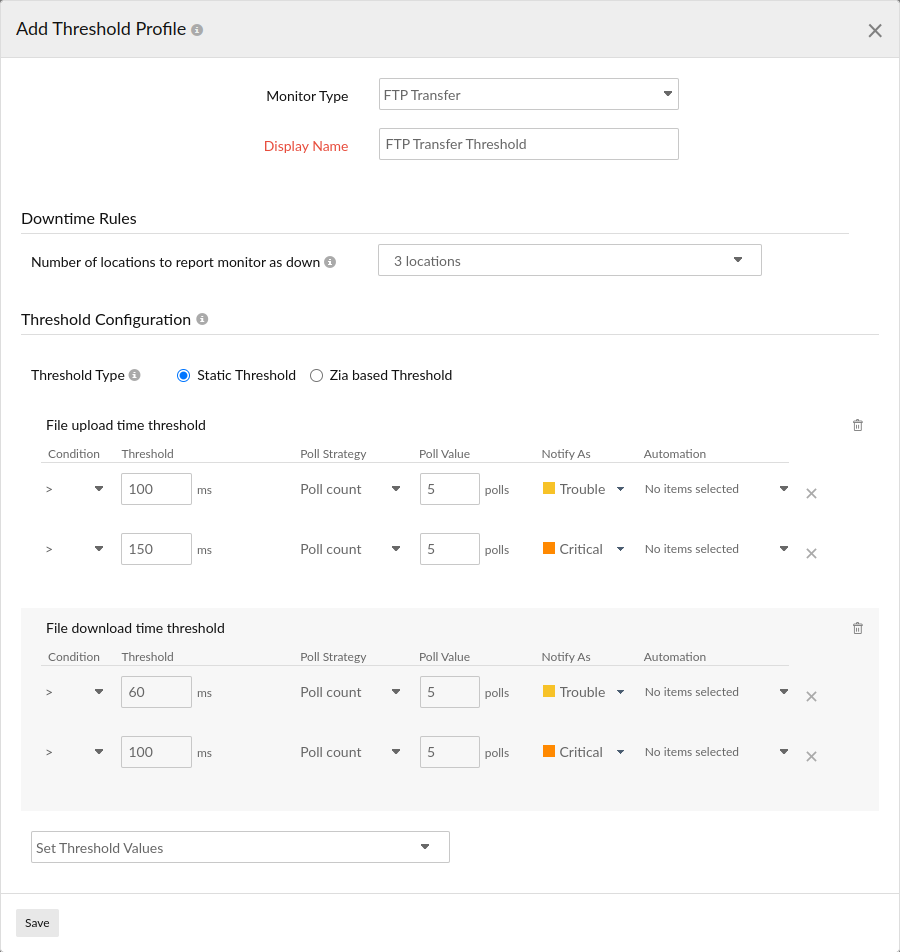Click the orange Critical severity color swatch
This screenshot has height=952, width=900.
[x=551, y=548]
